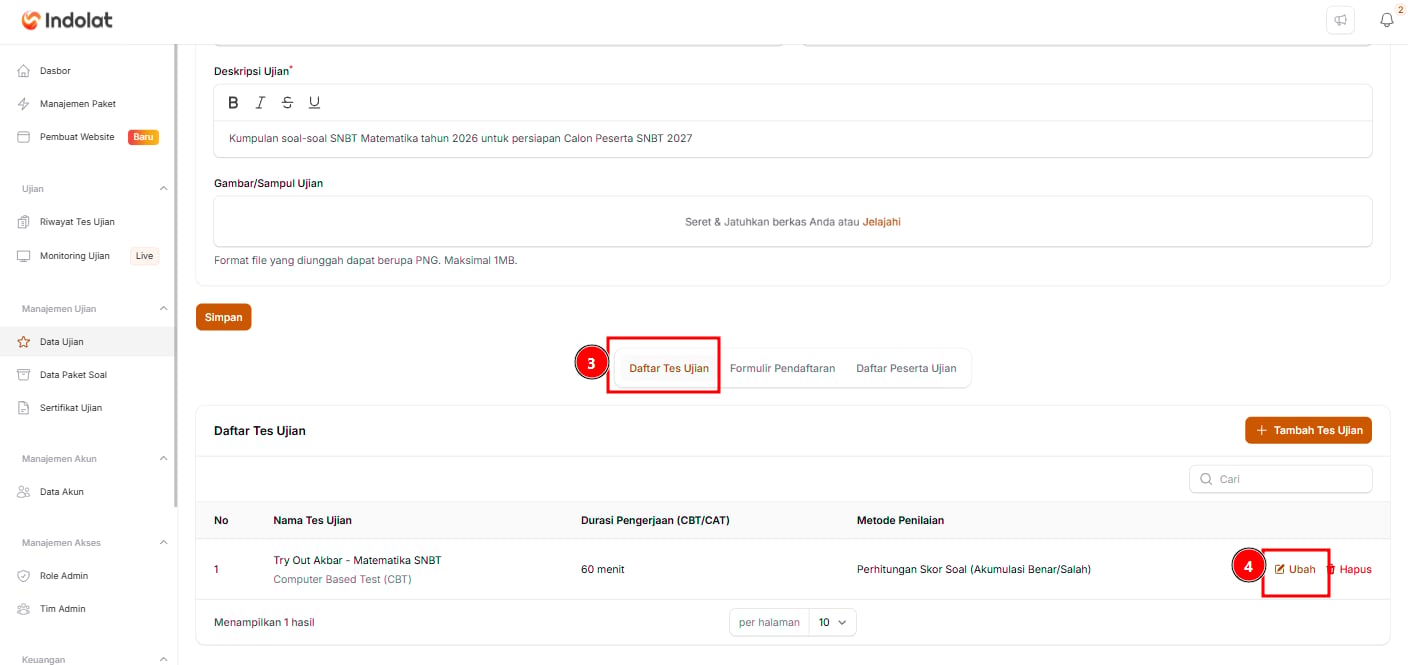Go to Monitoring Ujian
The width and height of the screenshot is (1408, 665).
coord(88,256)
